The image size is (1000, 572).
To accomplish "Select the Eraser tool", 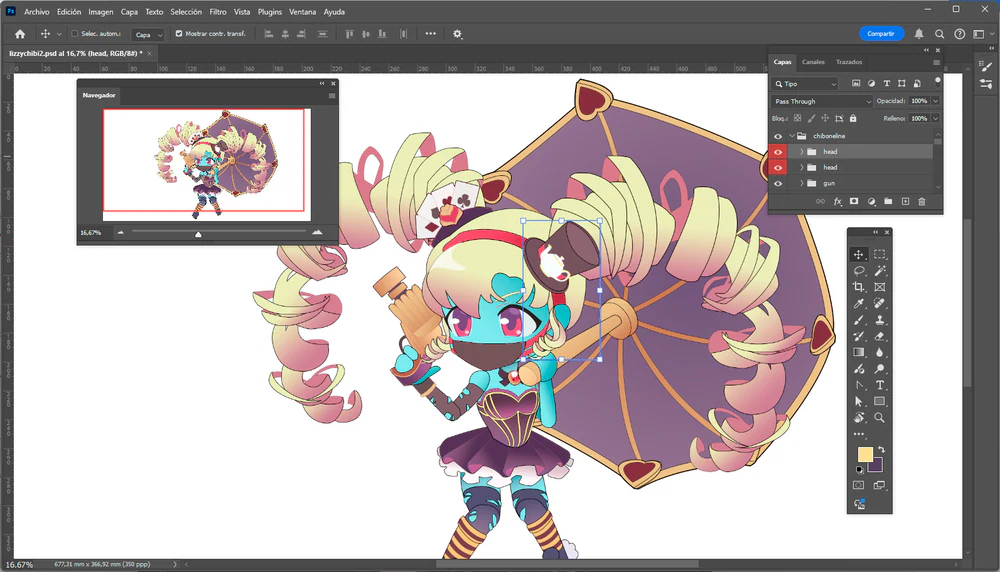I will (x=879, y=336).
